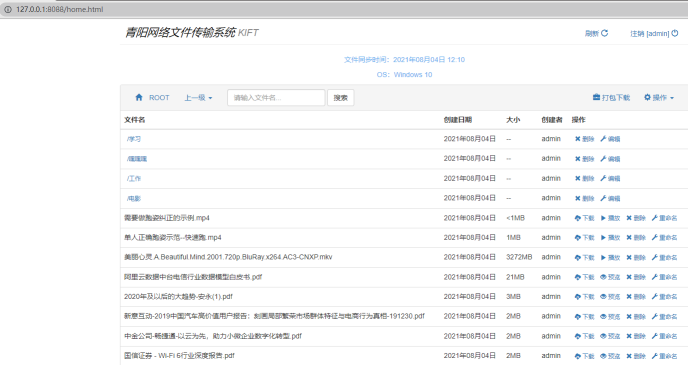Open the 上一级 dropdown
This screenshot has width=688, height=365.
pyautogui.click(x=198, y=98)
